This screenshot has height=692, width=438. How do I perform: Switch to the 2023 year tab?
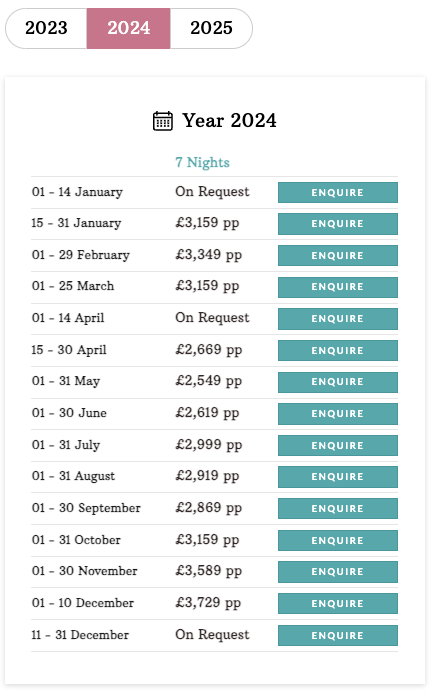click(46, 28)
